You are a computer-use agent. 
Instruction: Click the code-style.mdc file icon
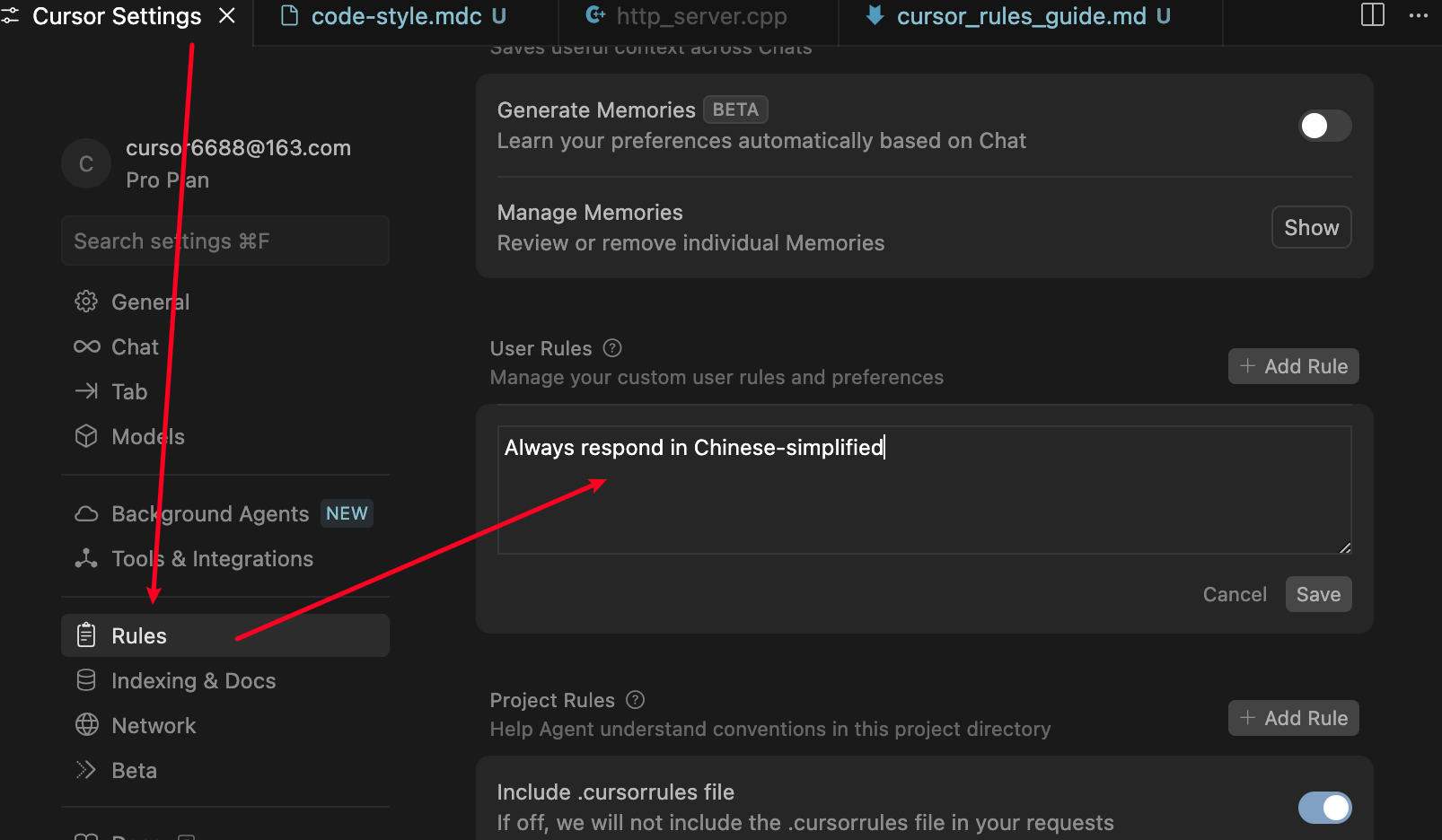[x=289, y=15]
